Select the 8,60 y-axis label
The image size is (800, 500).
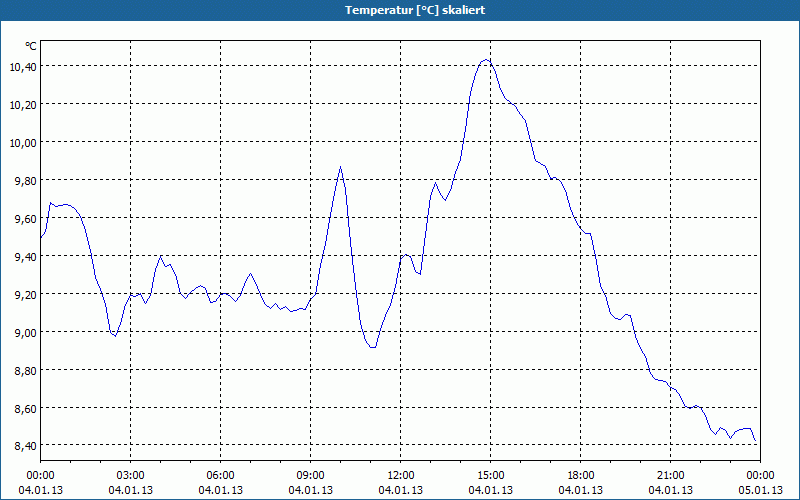pos(26,408)
